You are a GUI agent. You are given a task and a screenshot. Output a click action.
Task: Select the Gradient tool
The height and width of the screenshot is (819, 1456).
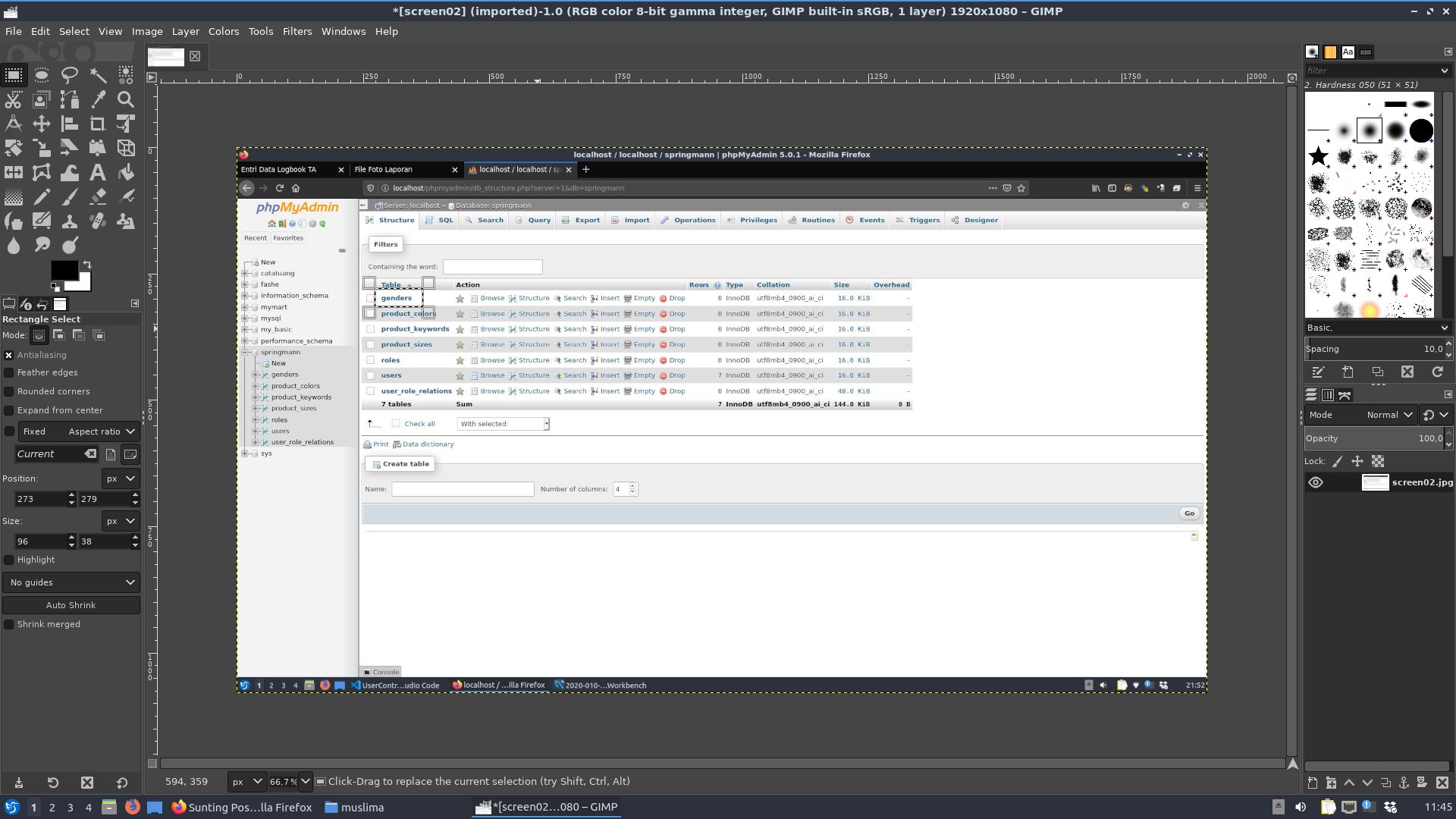(x=14, y=196)
